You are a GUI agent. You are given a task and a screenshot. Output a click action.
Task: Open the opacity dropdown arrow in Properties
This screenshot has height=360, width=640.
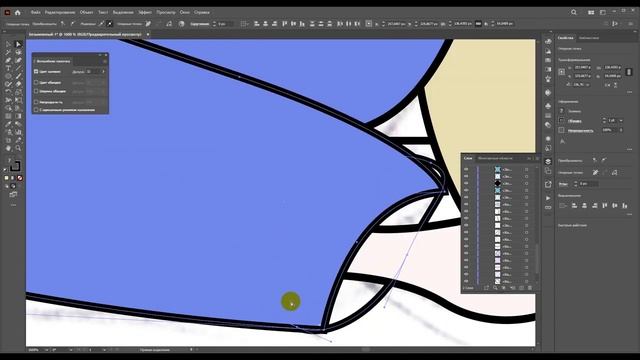[621, 130]
